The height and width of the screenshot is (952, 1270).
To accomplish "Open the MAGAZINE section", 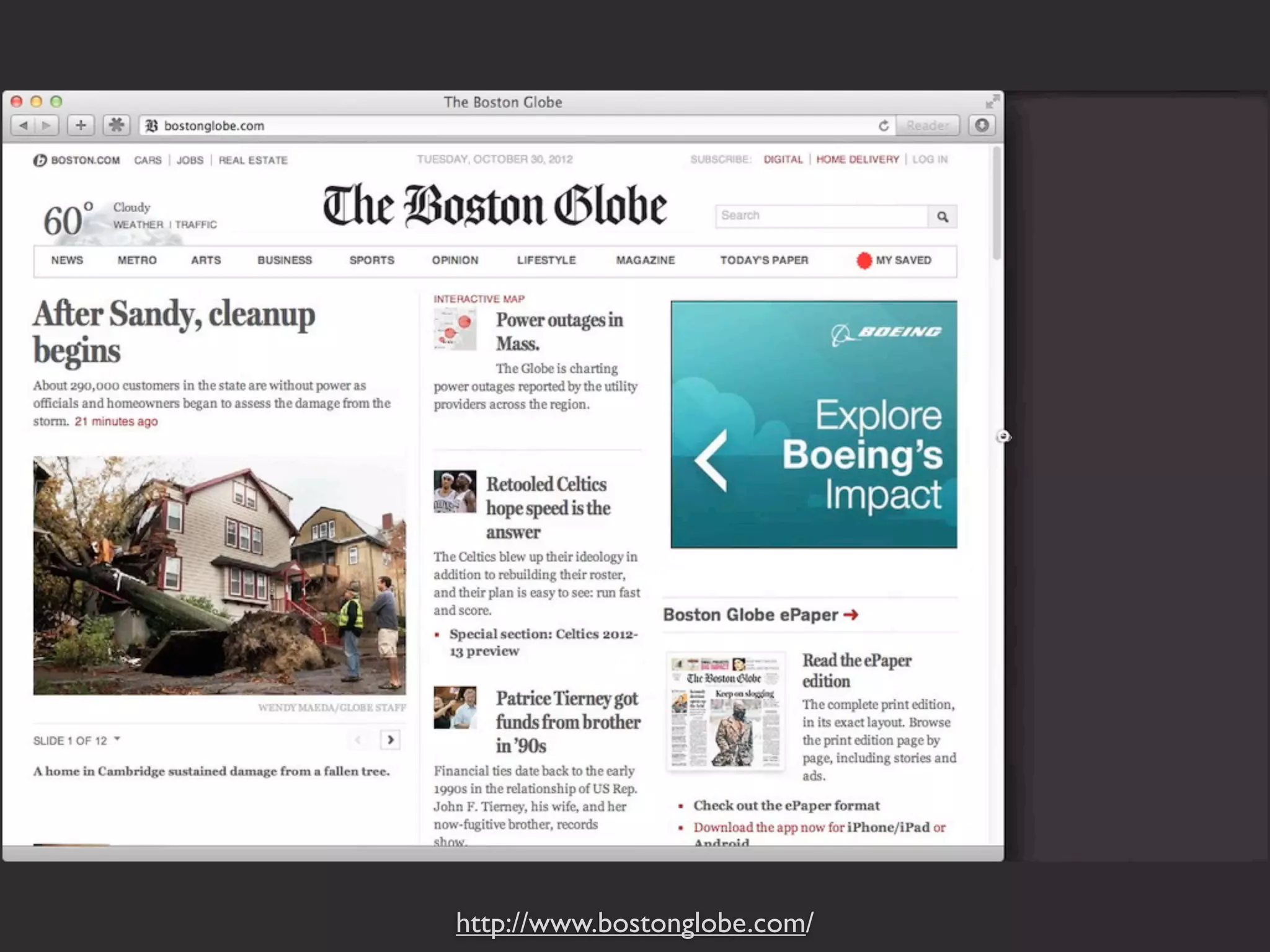I will [x=645, y=260].
